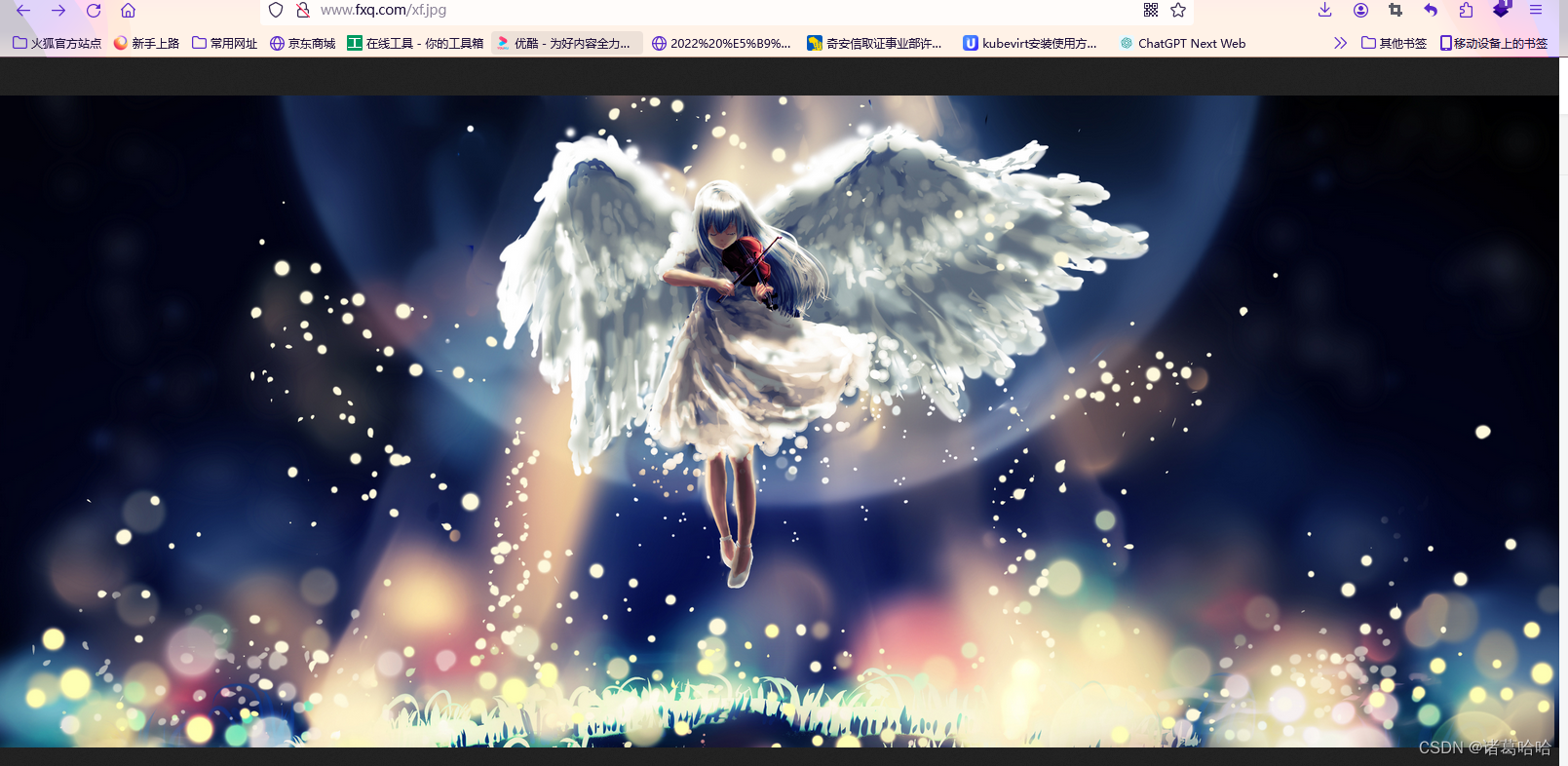The width and height of the screenshot is (1568, 766).
Task: Open the ChatGPT Next Web bookmark
Action: click(1182, 43)
